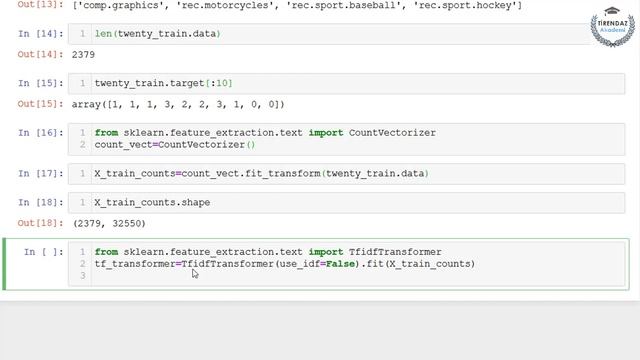The width and height of the screenshot is (640, 360).
Task: Focus the CountVectorizer import cell
Action: pos(346,139)
